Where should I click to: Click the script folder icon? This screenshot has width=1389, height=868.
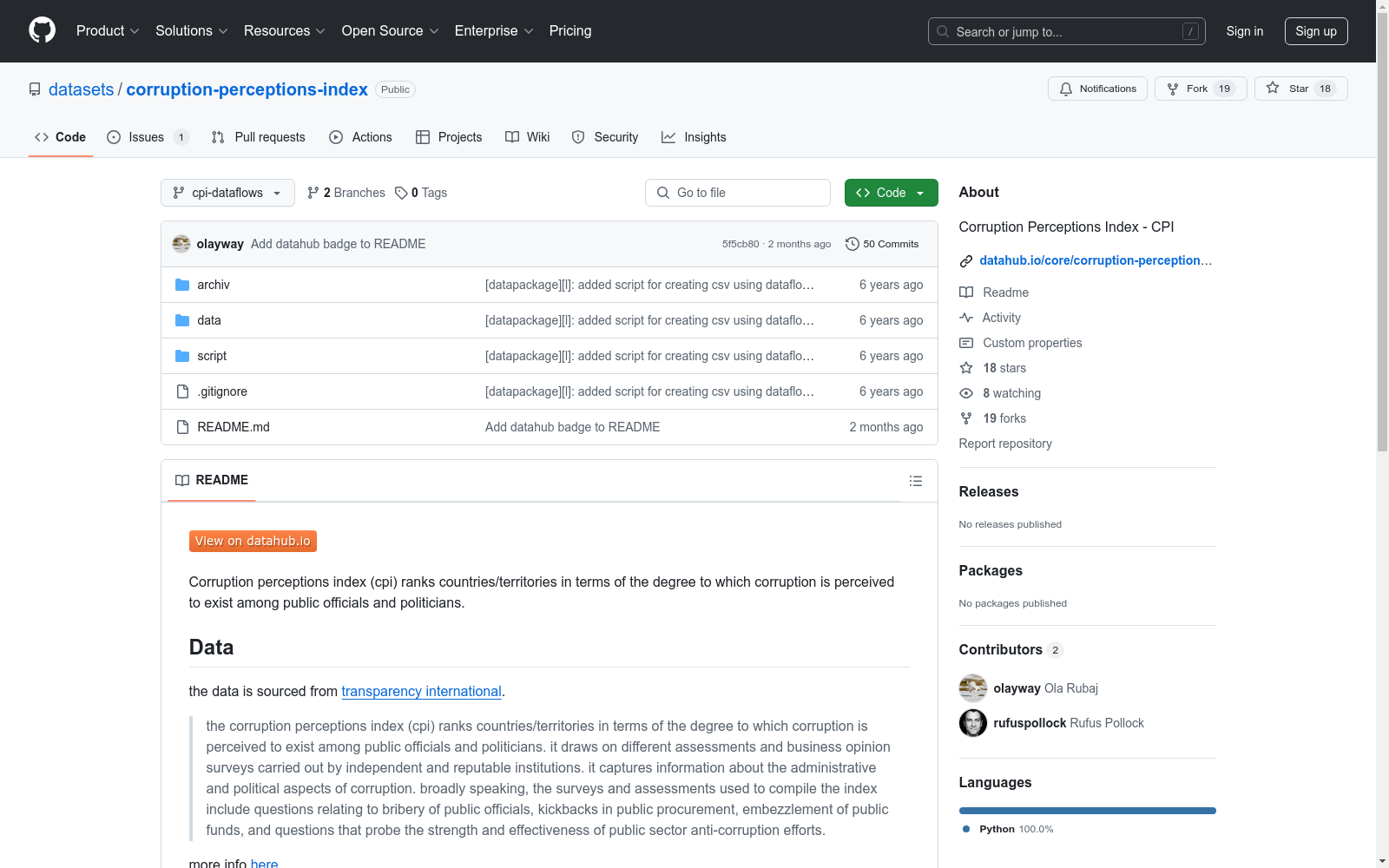[182, 356]
